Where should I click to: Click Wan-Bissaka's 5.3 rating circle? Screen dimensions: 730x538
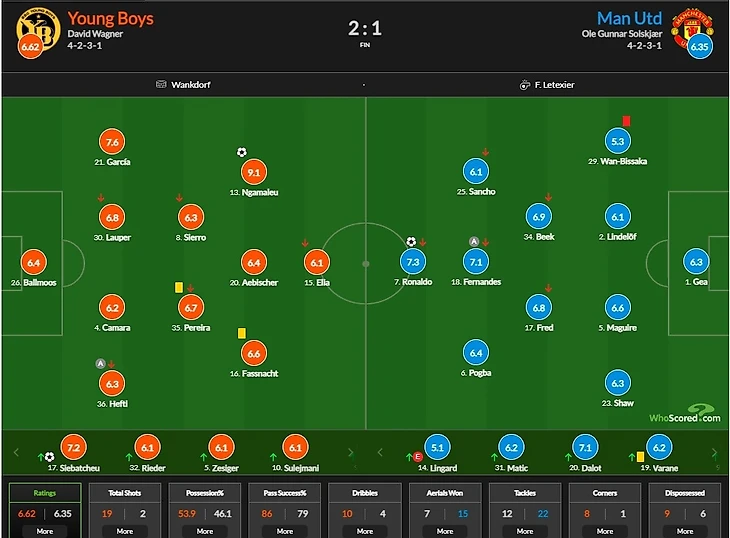point(617,141)
